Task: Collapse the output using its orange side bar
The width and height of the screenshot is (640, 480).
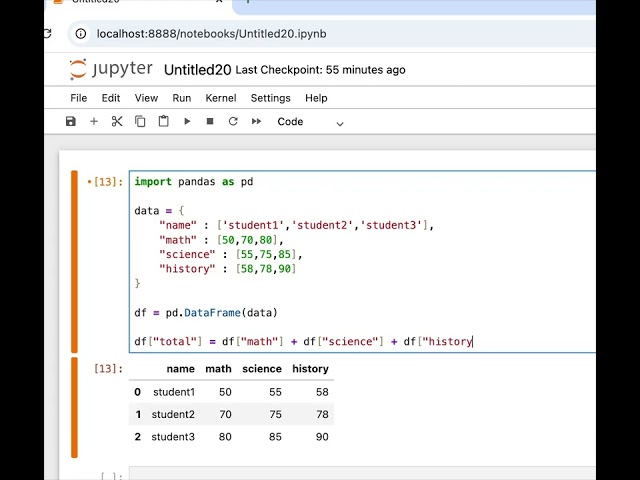Action: tap(74, 407)
